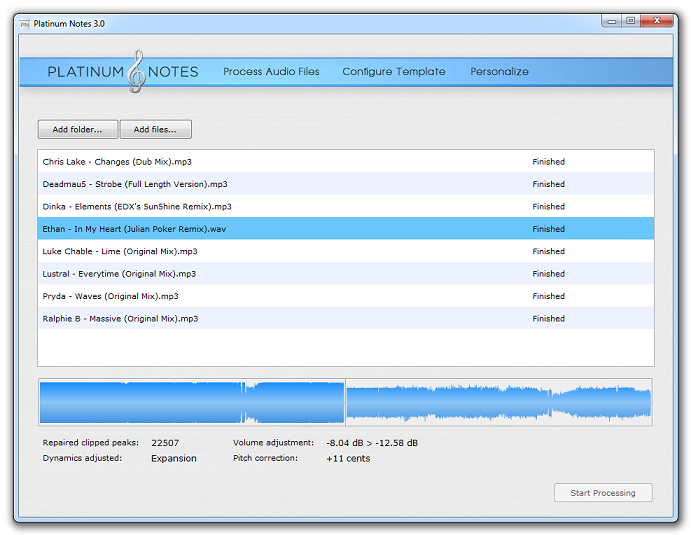Open the Process Audio Files tab
The height and width of the screenshot is (535, 691).
(271, 72)
